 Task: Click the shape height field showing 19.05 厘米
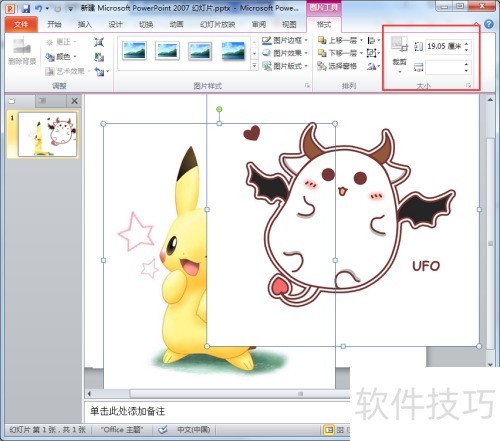444,46
